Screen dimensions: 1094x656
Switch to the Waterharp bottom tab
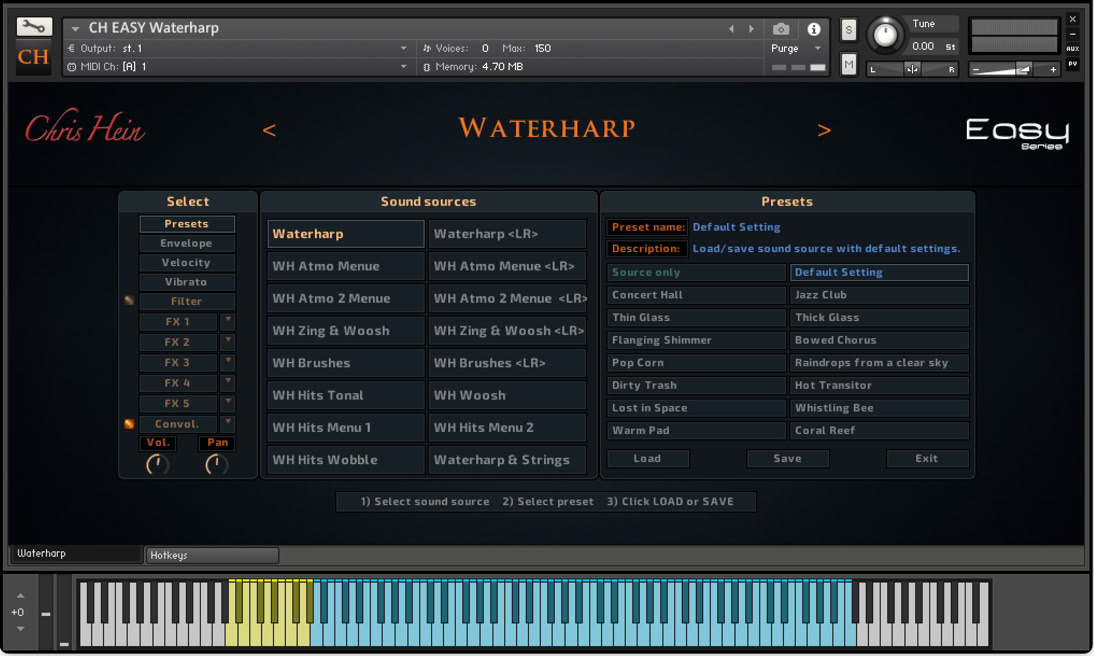tap(75, 553)
